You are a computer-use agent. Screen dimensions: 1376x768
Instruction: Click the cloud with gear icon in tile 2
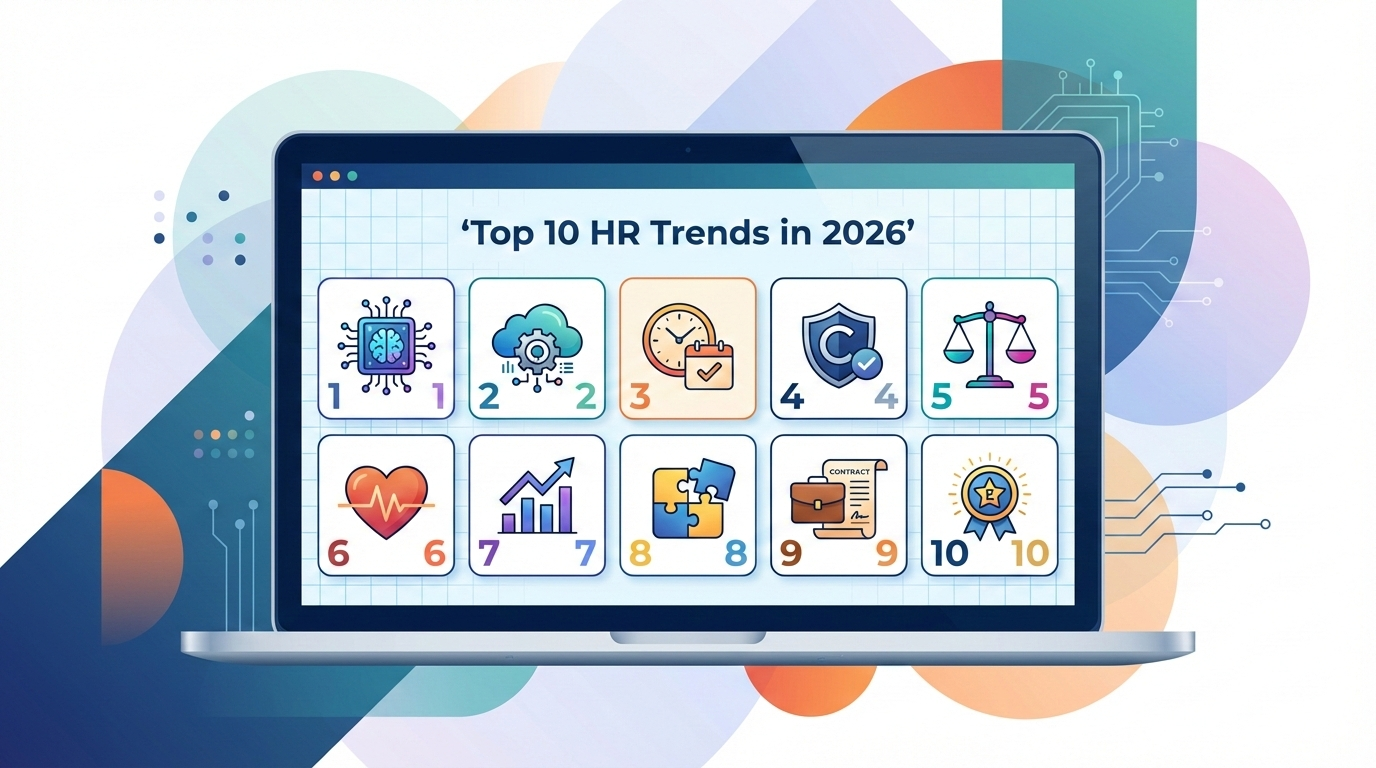pyautogui.click(x=536, y=345)
